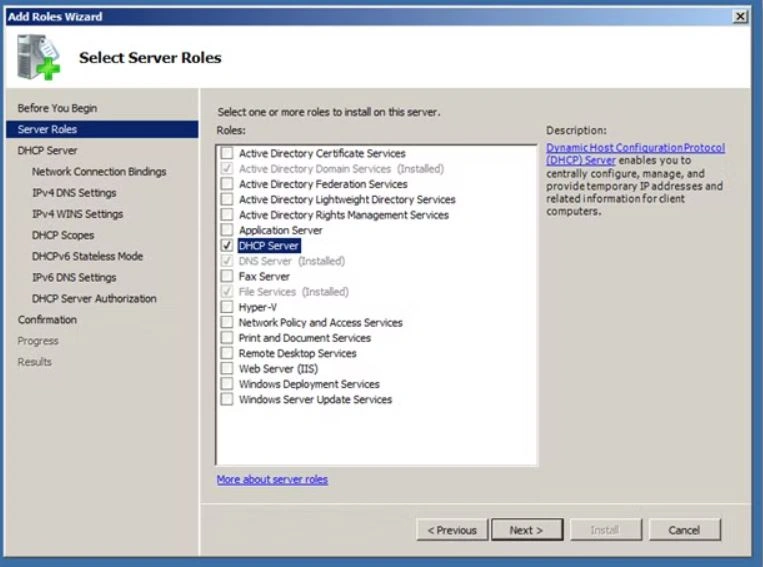Tick Active Directory Rights Management Services

pyautogui.click(x=227, y=214)
